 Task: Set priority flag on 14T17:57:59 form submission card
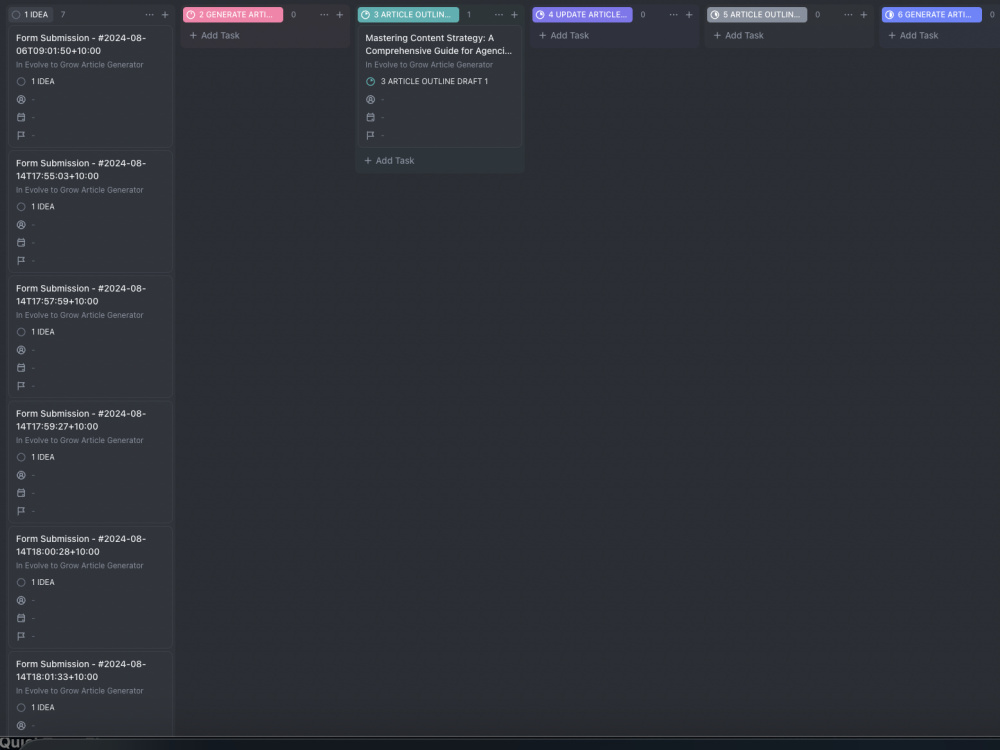pyautogui.click(x=21, y=386)
